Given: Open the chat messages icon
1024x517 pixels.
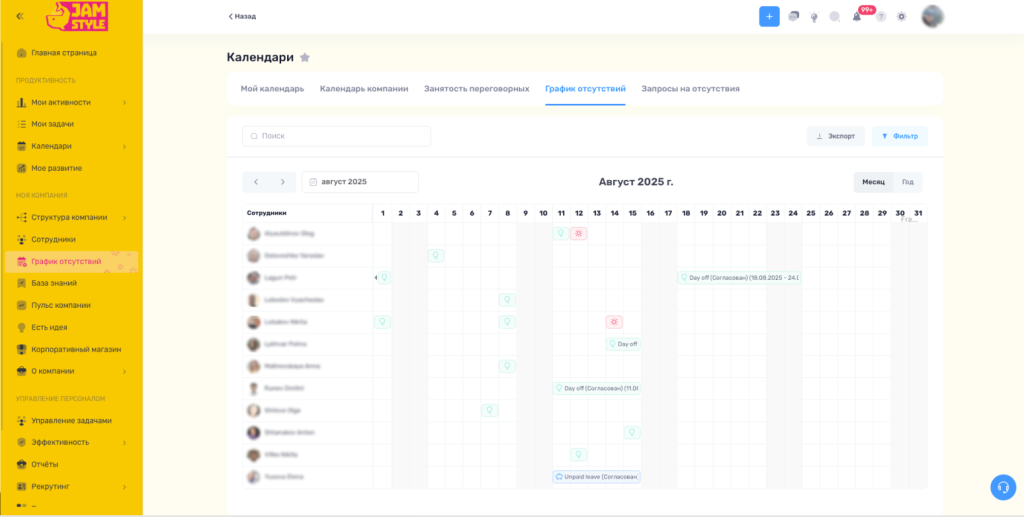Looking at the screenshot, I should 793,17.
